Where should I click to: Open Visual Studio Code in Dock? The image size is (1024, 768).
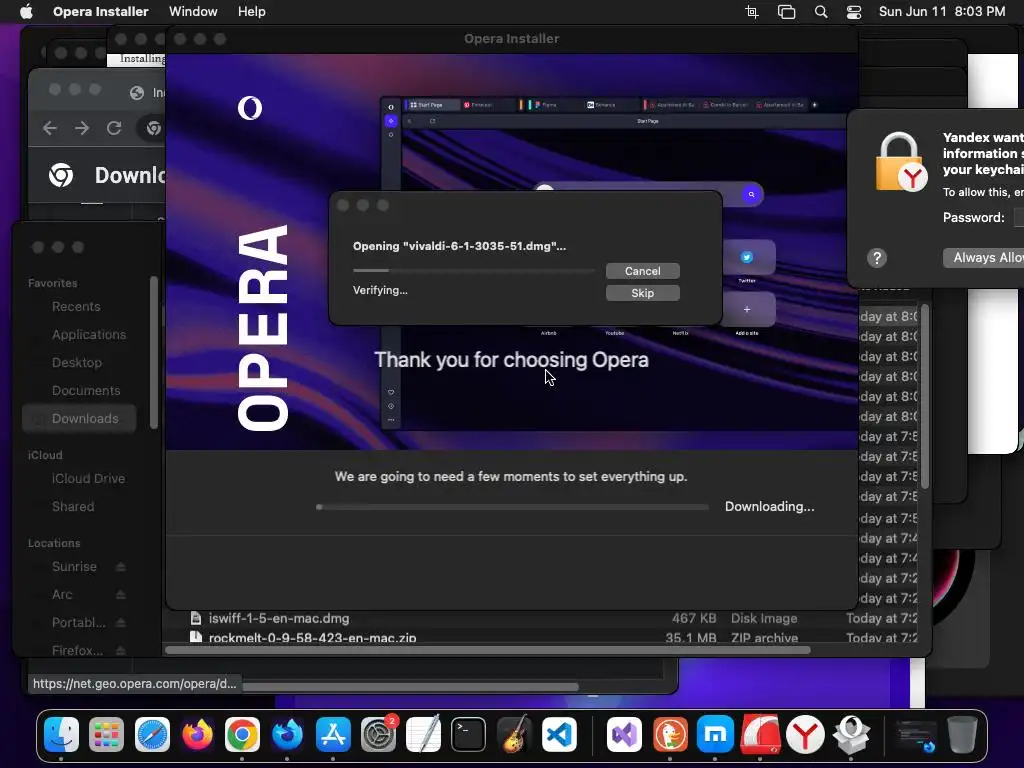point(560,735)
